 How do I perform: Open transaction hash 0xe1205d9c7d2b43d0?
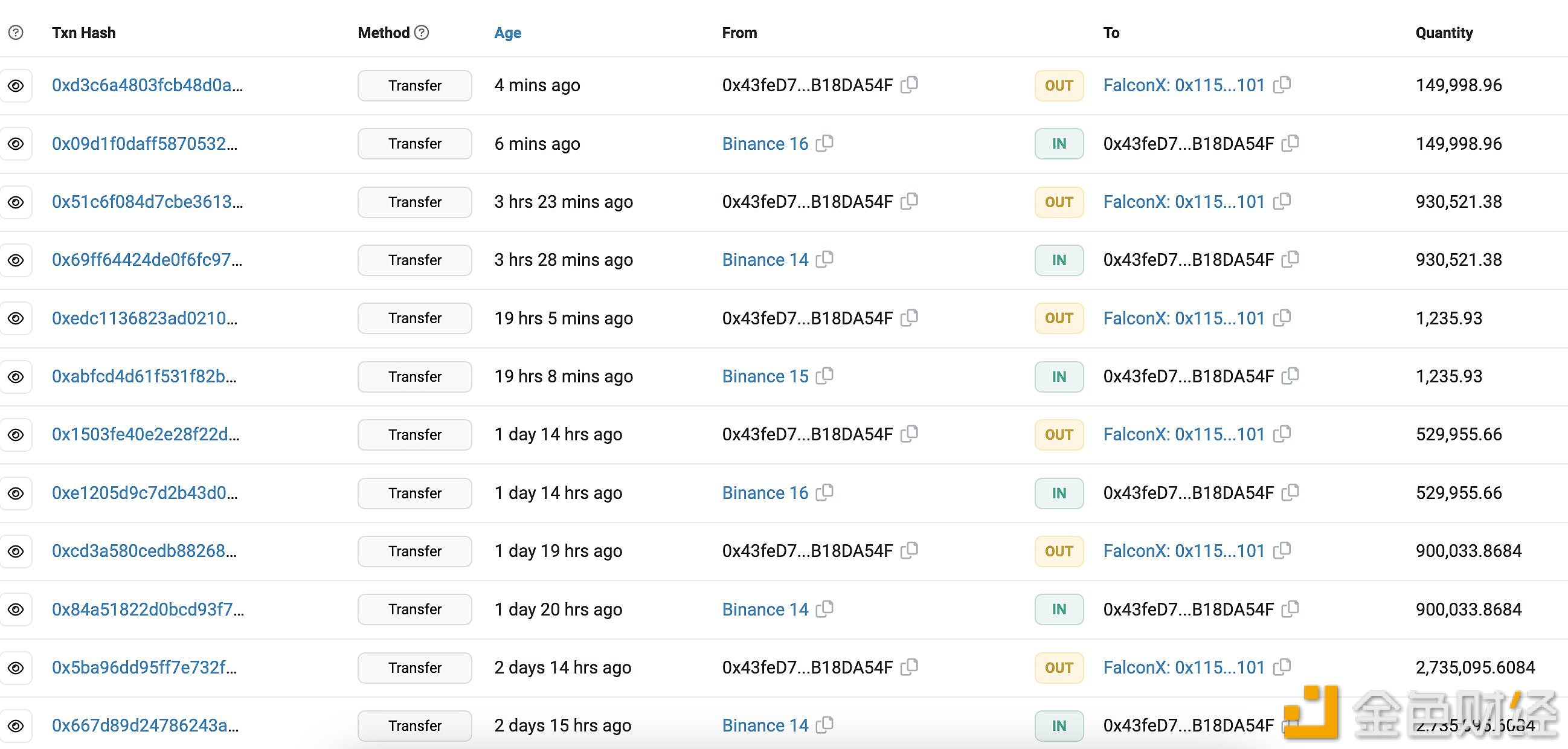pos(145,493)
